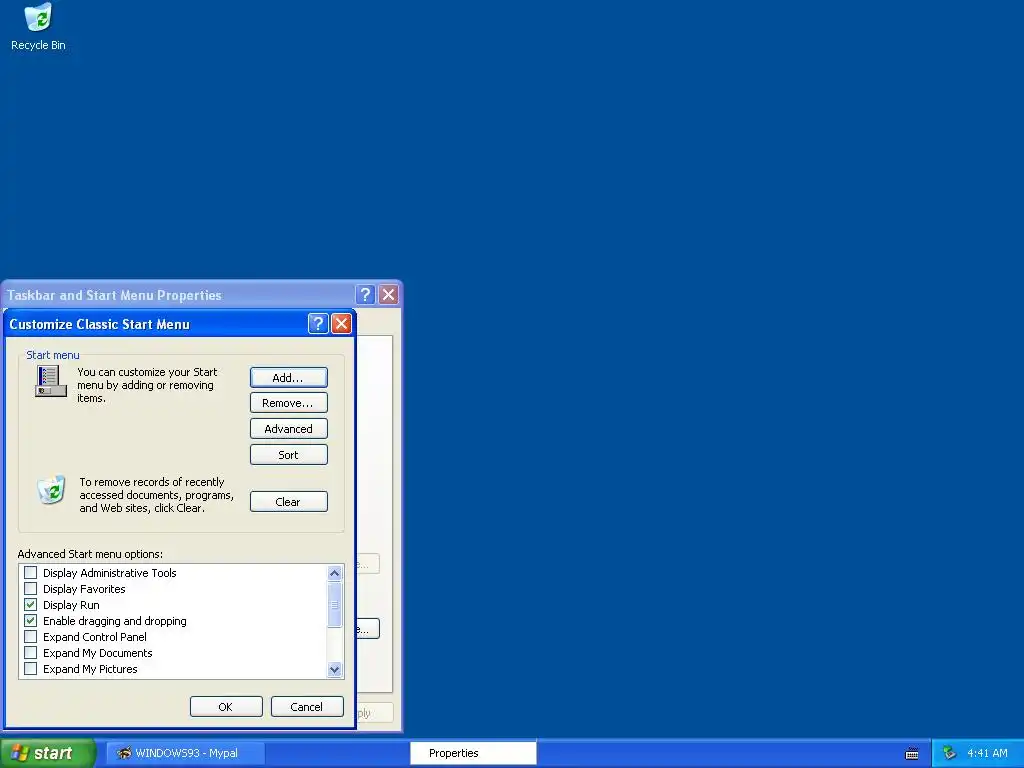Click the 4:41 AM system clock
The image size is (1024, 768).
[987, 753]
